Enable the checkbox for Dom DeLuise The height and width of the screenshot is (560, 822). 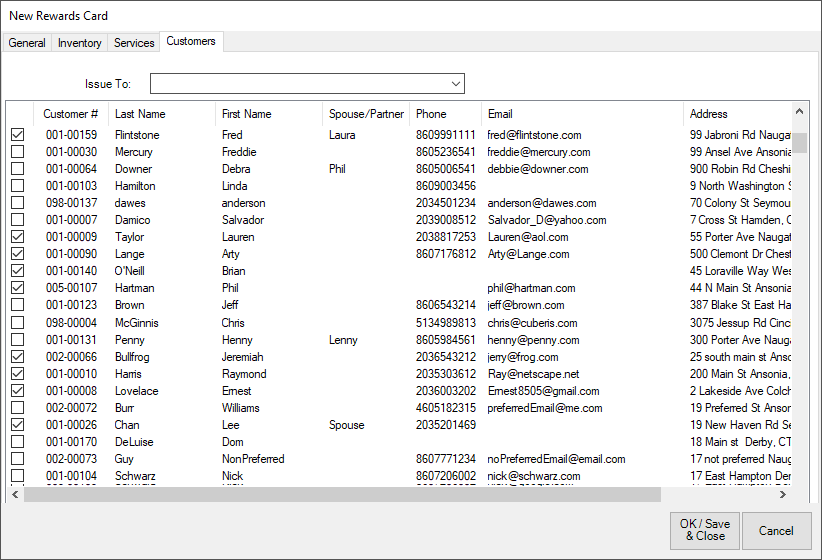[x=18, y=442]
